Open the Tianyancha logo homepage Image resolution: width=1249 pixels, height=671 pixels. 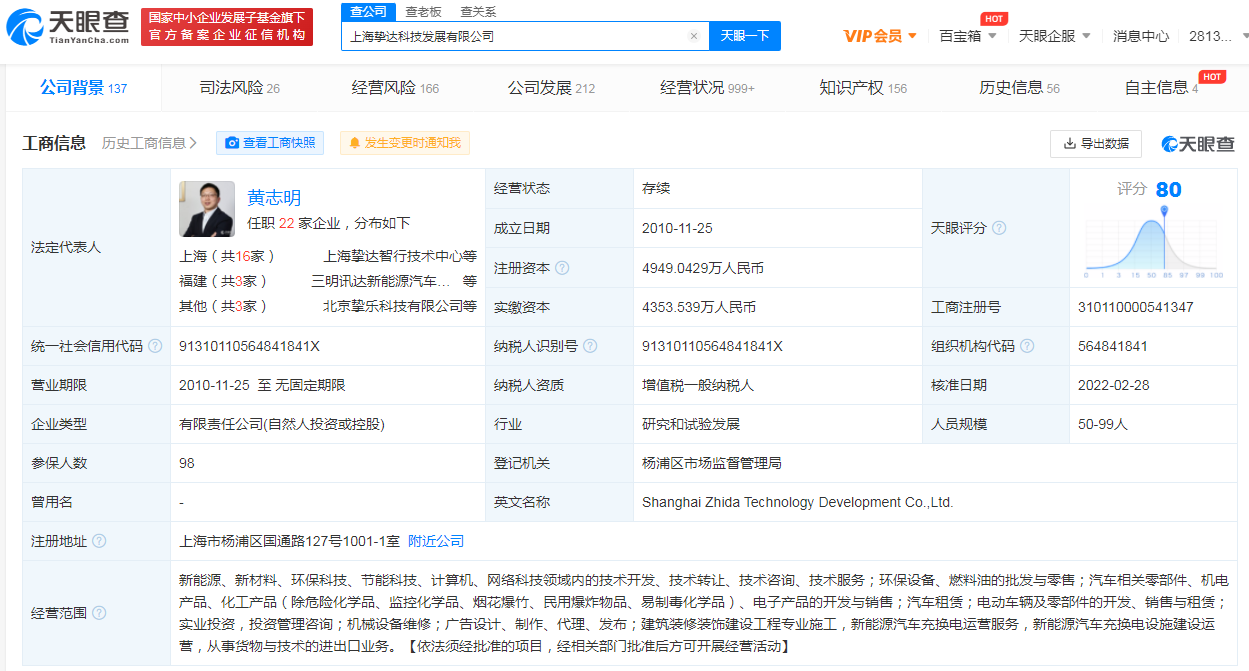68,27
